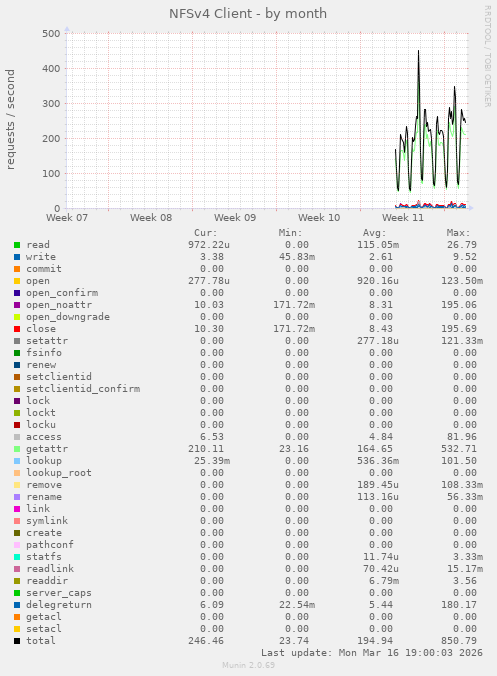Click the Cur: column header

(x=206, y=233)
